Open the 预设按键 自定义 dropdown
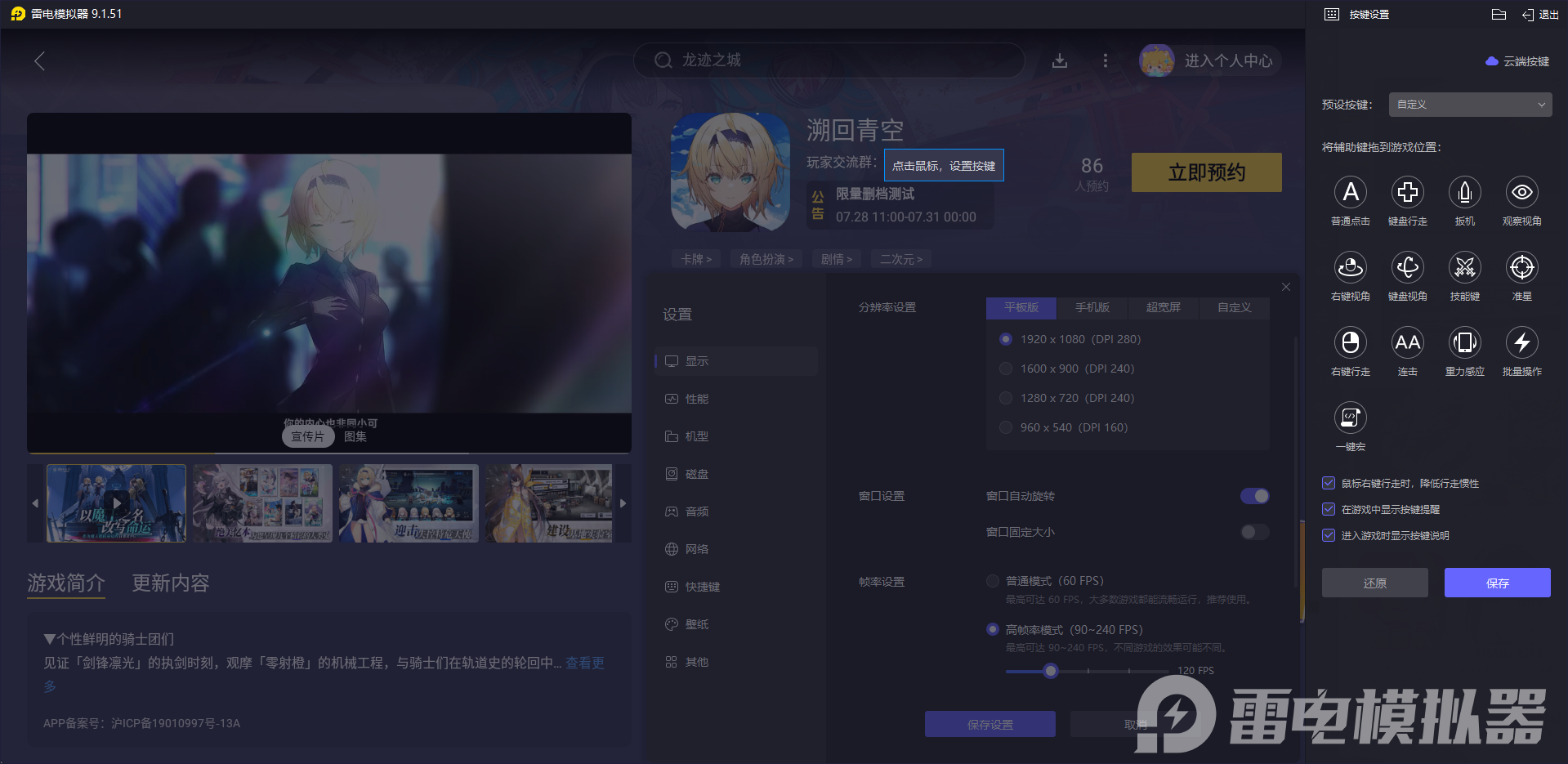The image size is (1568, 764). tap(1470, 105)
